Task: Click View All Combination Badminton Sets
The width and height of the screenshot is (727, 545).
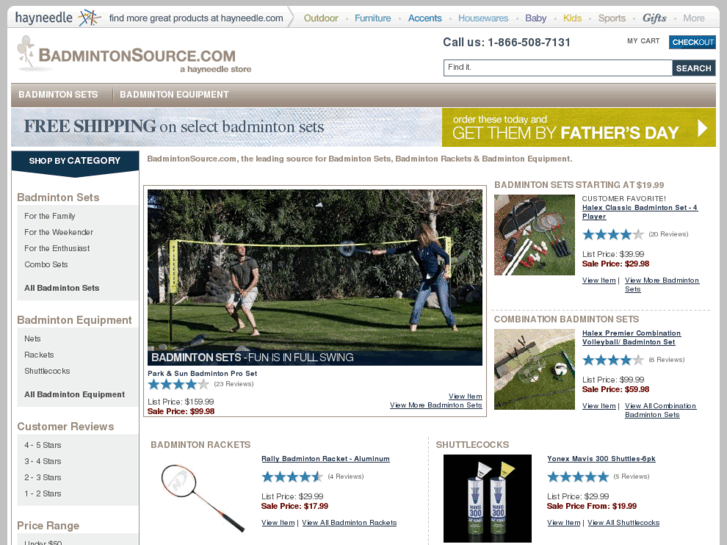Action: point(660,410)
